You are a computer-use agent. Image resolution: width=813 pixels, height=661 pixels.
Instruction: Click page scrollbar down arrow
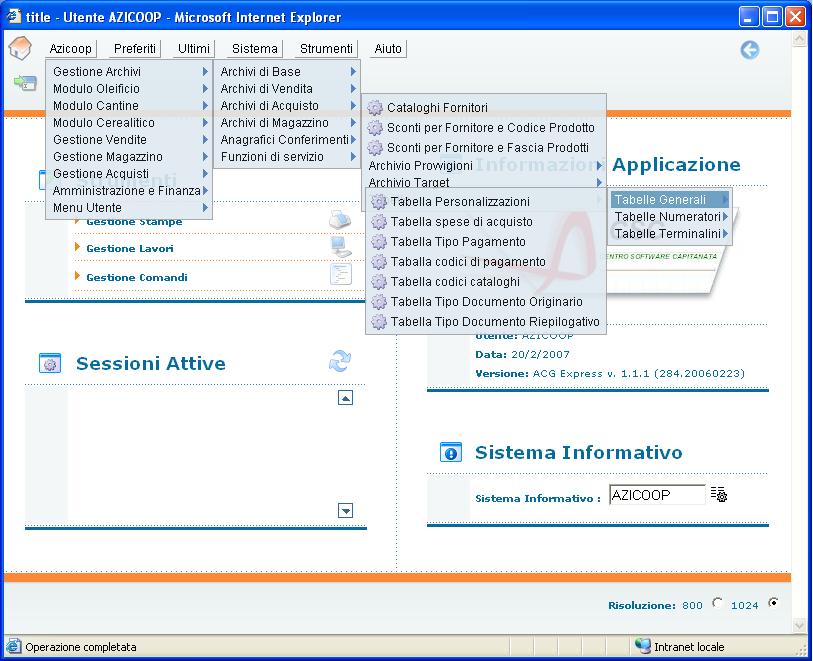(x=799, y=626)
